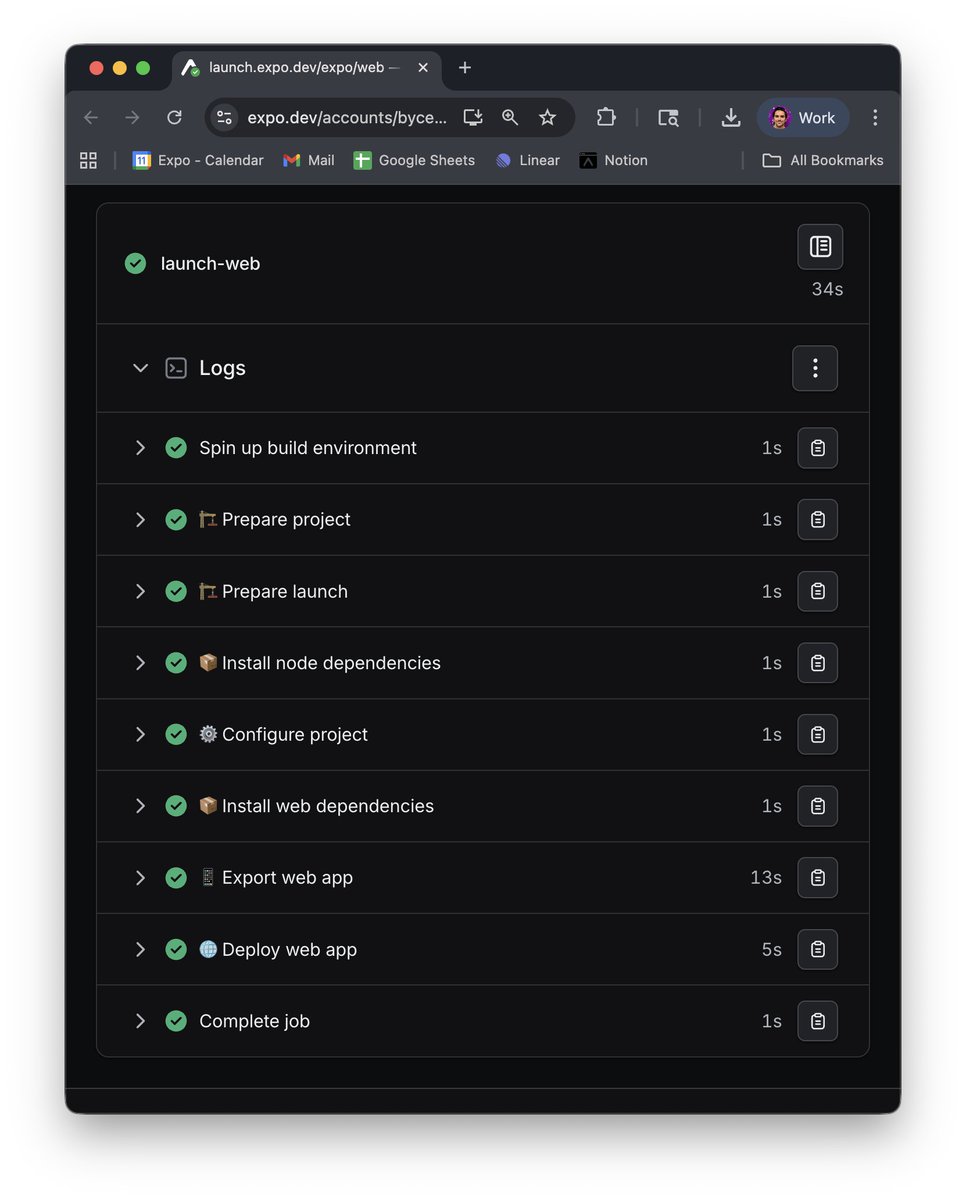966x1200 pixels.
Task: Open the Chrome downloads icon
Action: tap(731, 118)
